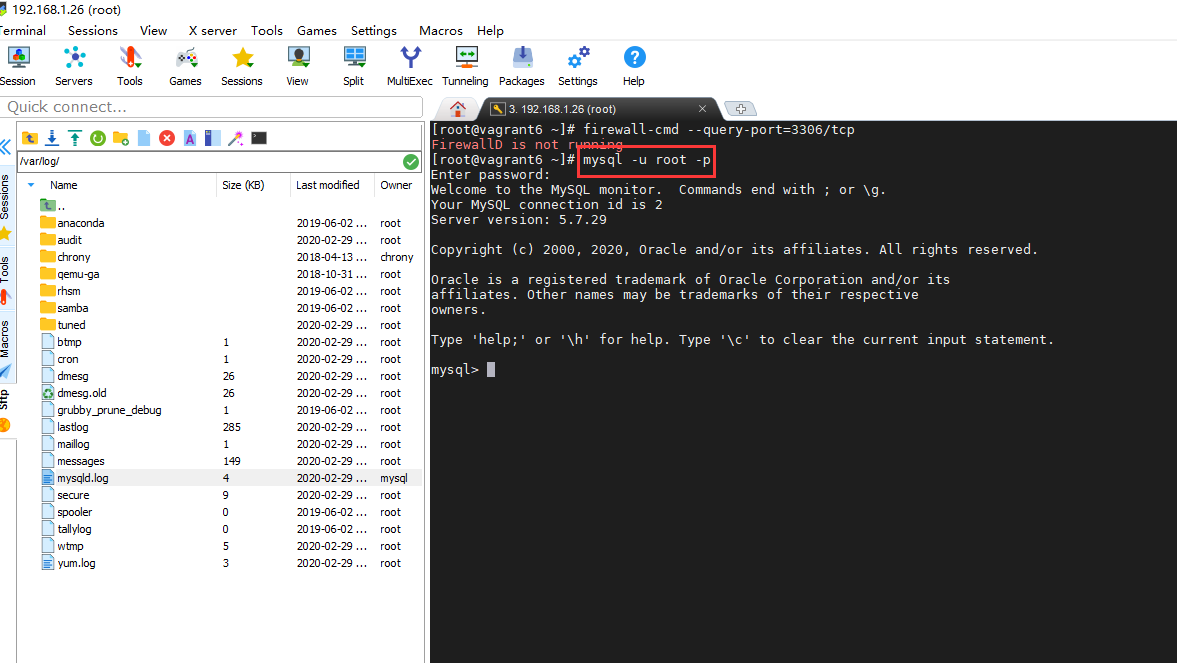Close the 192.168.1.26 terminal tab
1177x663 pixels.
703,109
